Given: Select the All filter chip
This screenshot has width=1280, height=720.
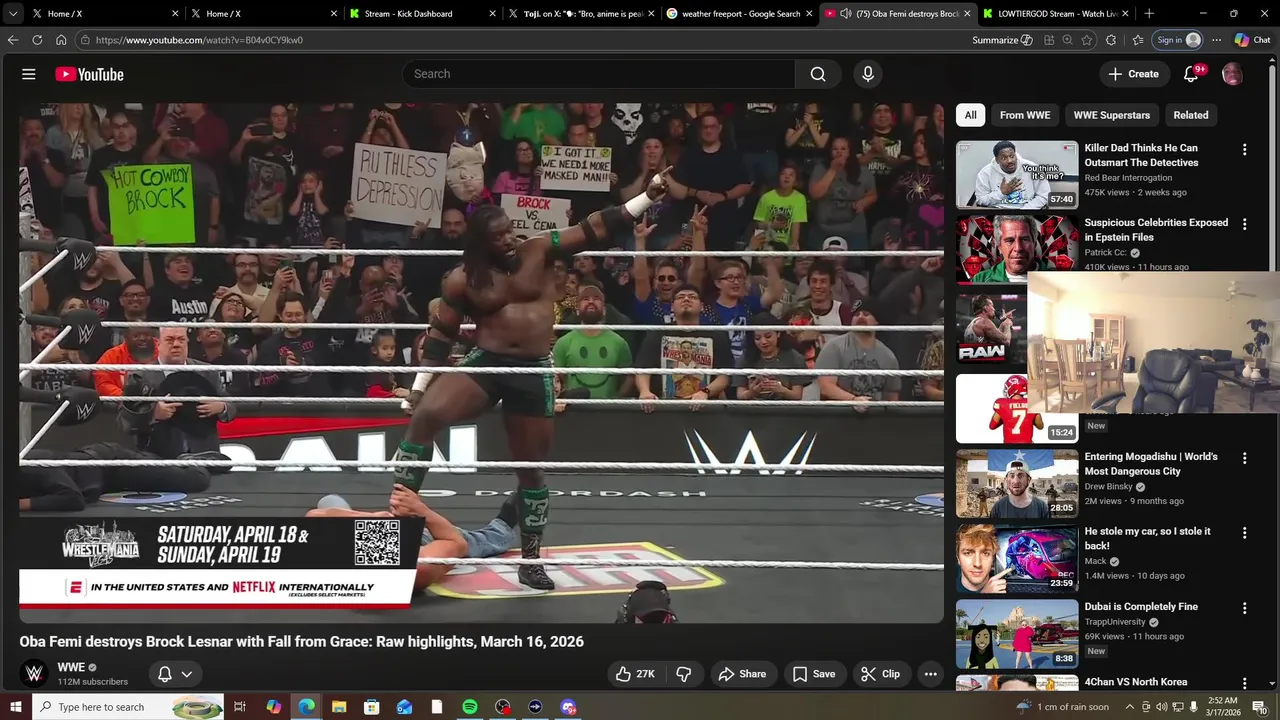Looking at the screenshot, I should [x=970, y=115].
